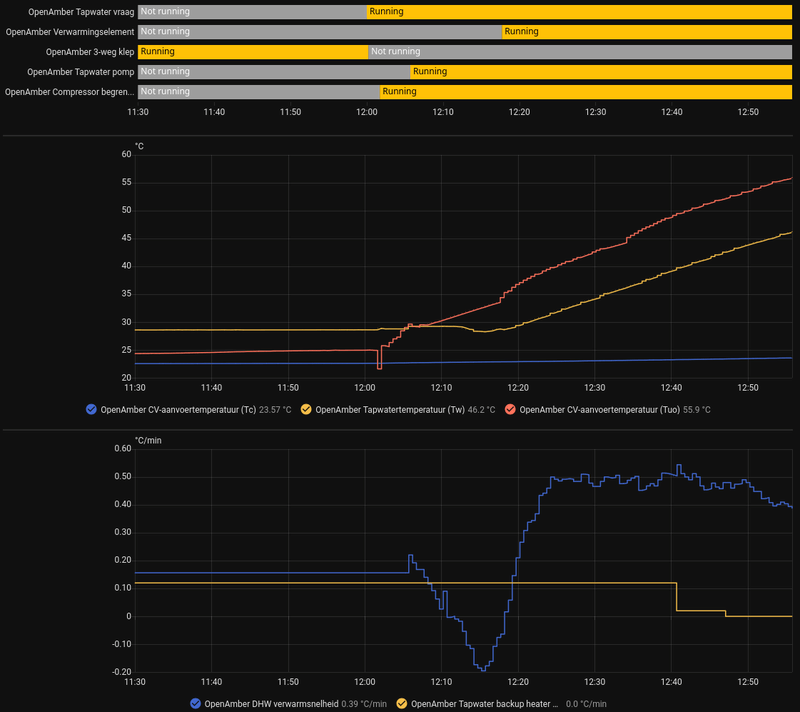Toggle the DHW verwarmsnelheid legend checkmark
The image size is (800, 712).
coord(195,704)
